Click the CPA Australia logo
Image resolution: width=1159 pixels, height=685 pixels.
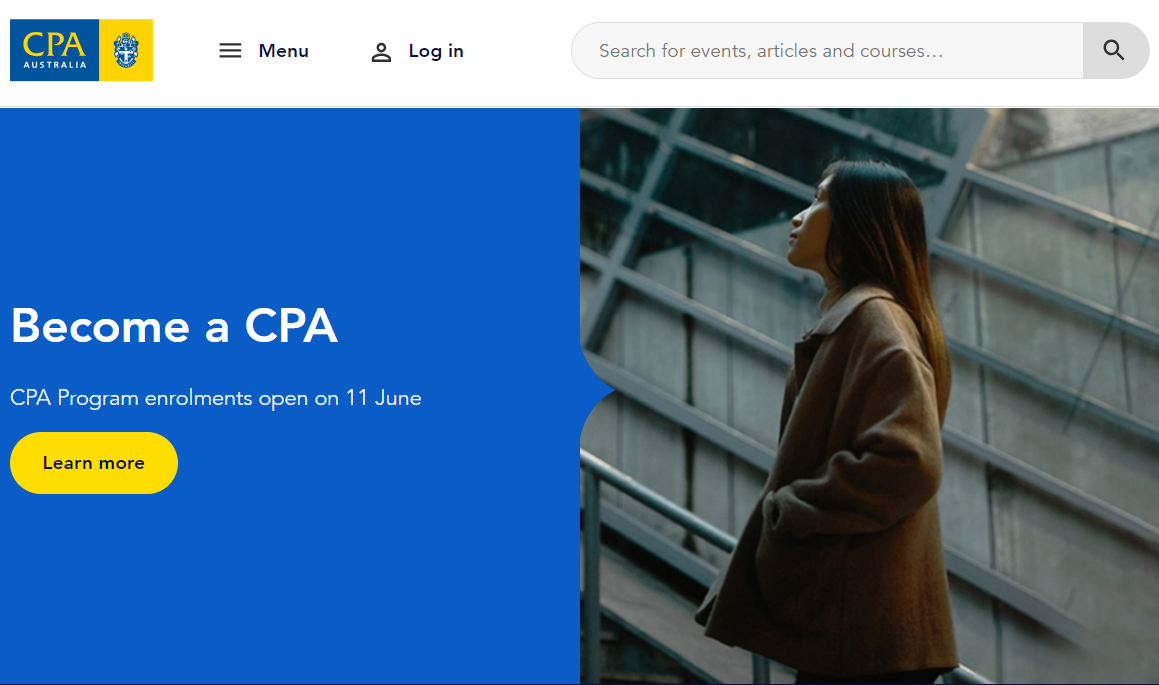tap(81, 50)
